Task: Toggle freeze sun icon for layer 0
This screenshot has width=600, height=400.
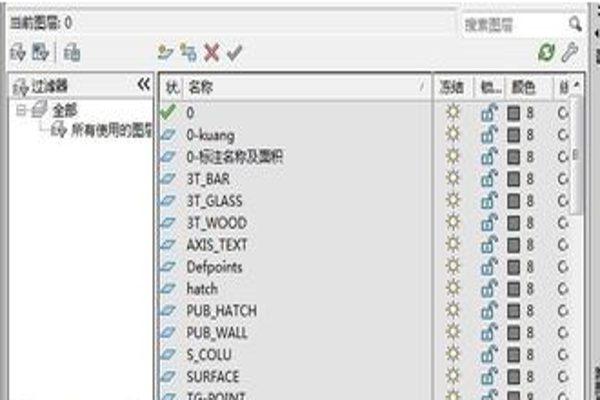Action: point(453,113)
